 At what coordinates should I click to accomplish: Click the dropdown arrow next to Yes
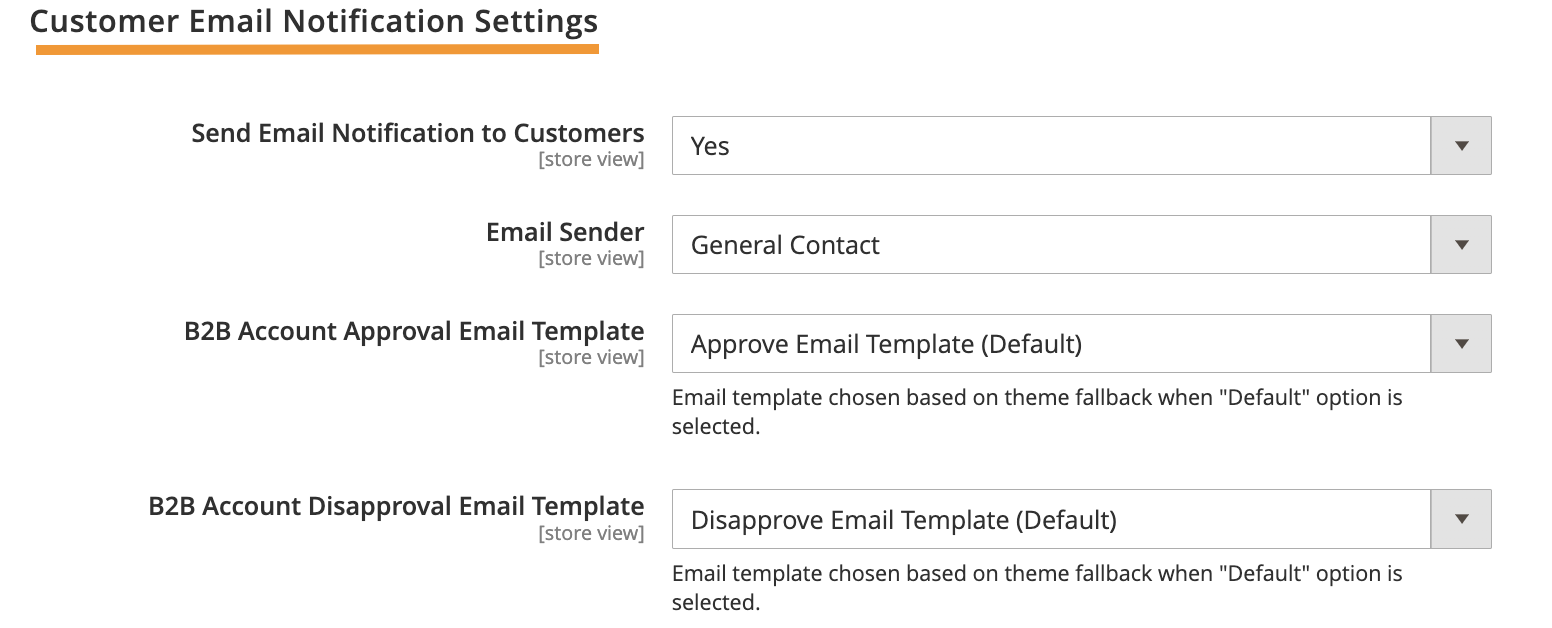[1460, 145]
